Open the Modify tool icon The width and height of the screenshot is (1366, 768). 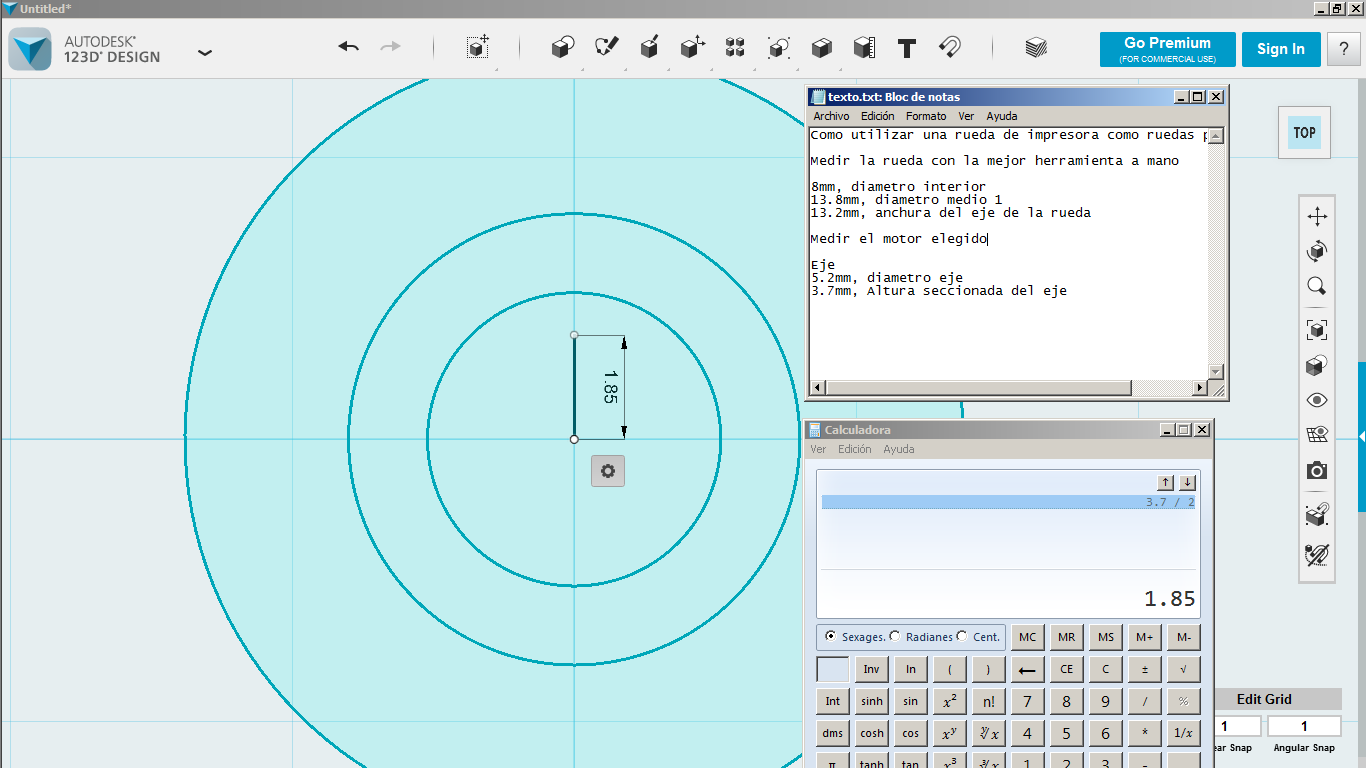[x=692, y=47]
